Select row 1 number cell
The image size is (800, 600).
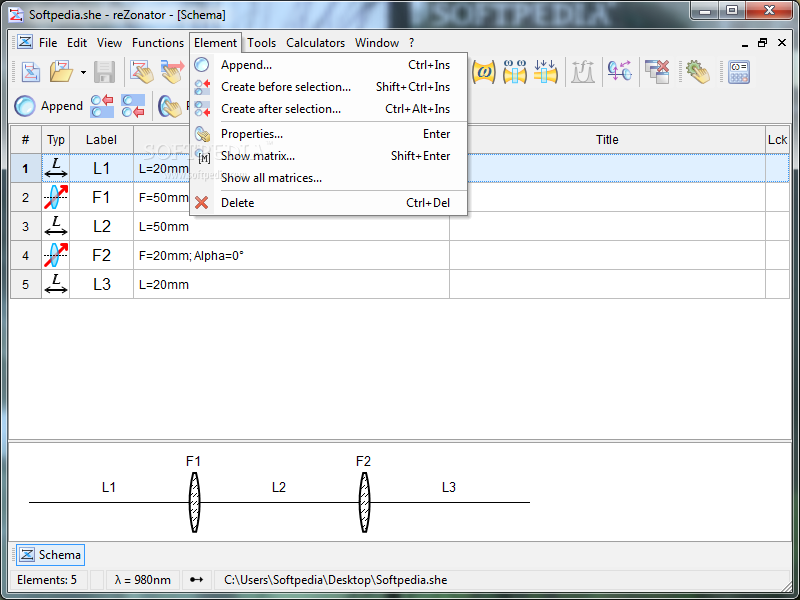click(26, 168)
